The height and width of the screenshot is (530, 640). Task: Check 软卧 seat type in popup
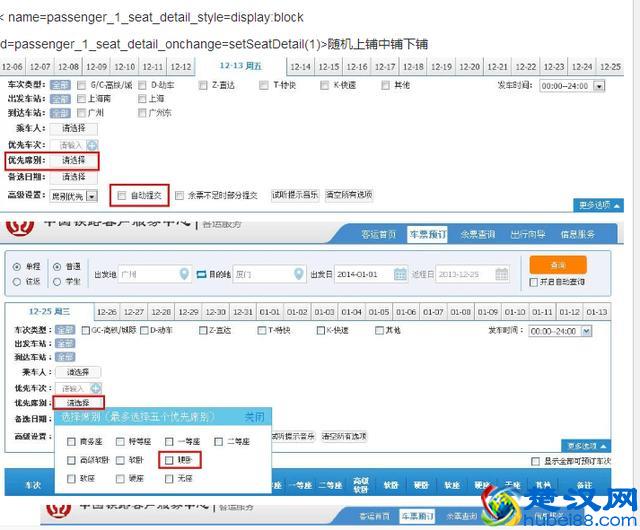[120, 460]
